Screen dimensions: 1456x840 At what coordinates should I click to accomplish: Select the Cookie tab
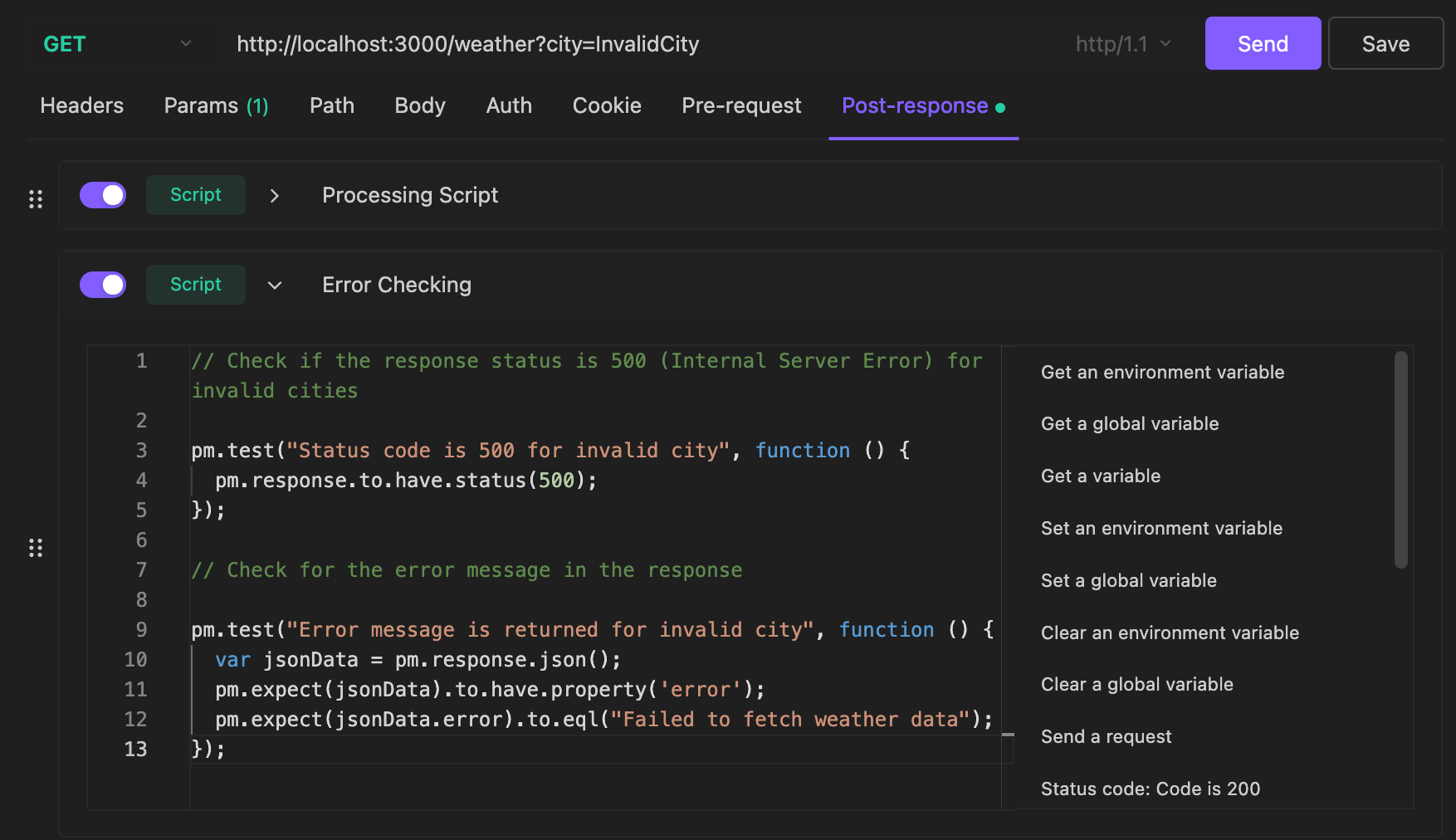pyautogui.click(x=607, y=105)
